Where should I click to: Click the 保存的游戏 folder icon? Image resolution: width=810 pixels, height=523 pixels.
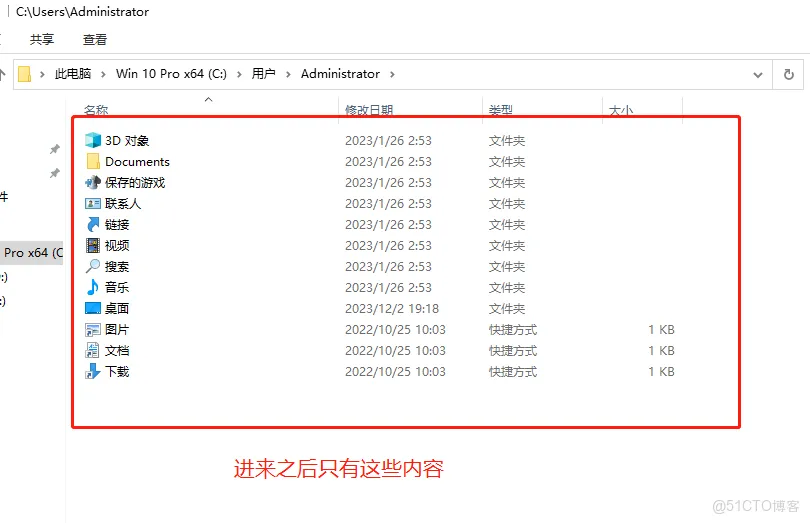[93, 183]
